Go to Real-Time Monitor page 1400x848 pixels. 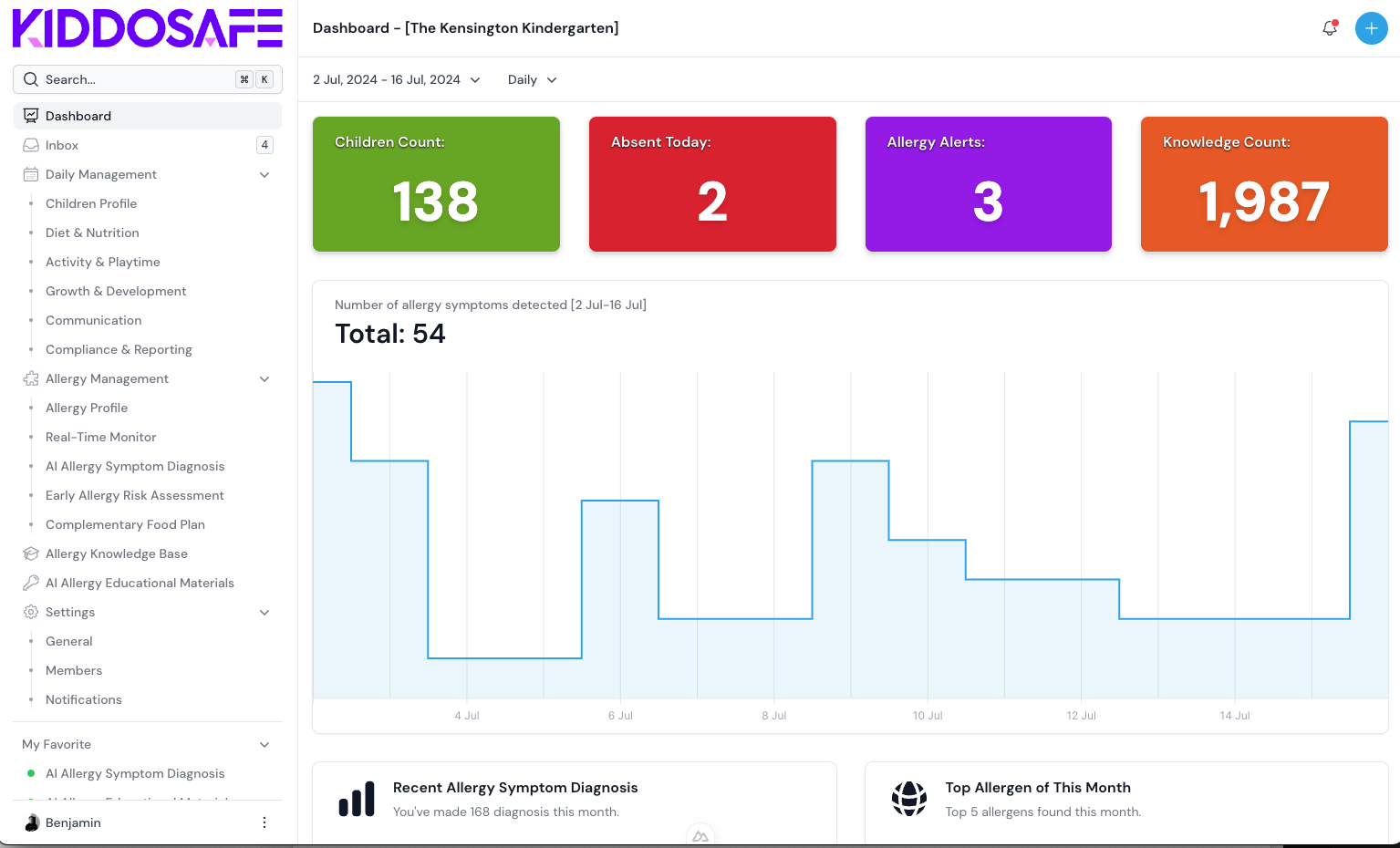click(x=100, y=437)
